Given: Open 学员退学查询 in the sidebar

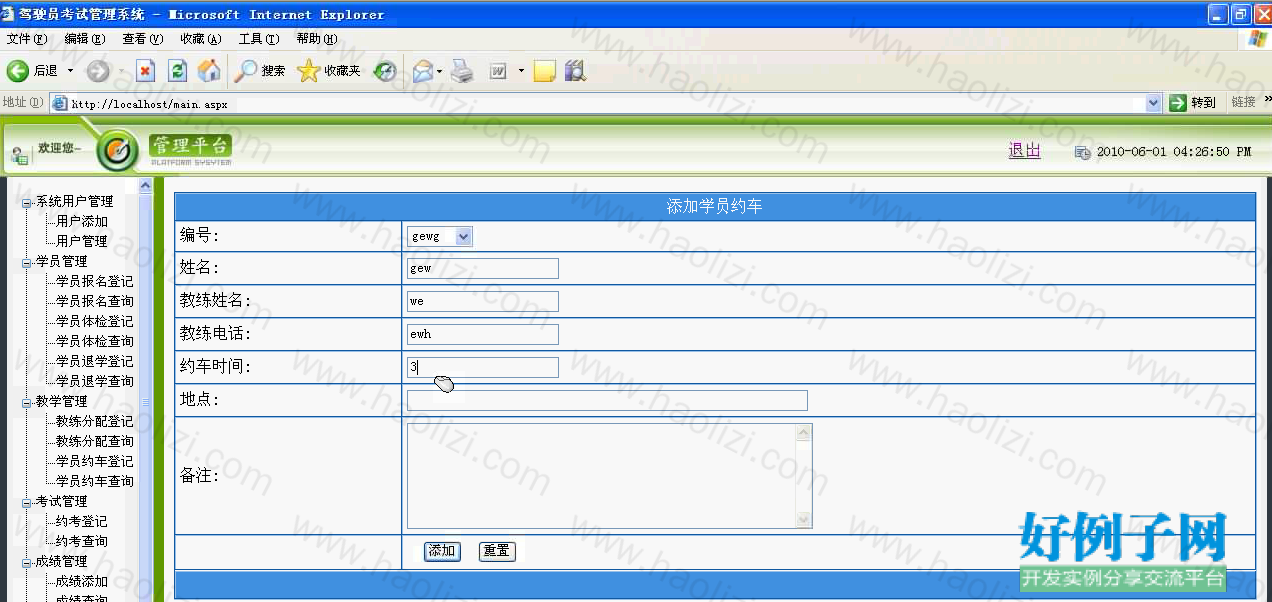Looking at the screenshot, I should tap(95, 382).
